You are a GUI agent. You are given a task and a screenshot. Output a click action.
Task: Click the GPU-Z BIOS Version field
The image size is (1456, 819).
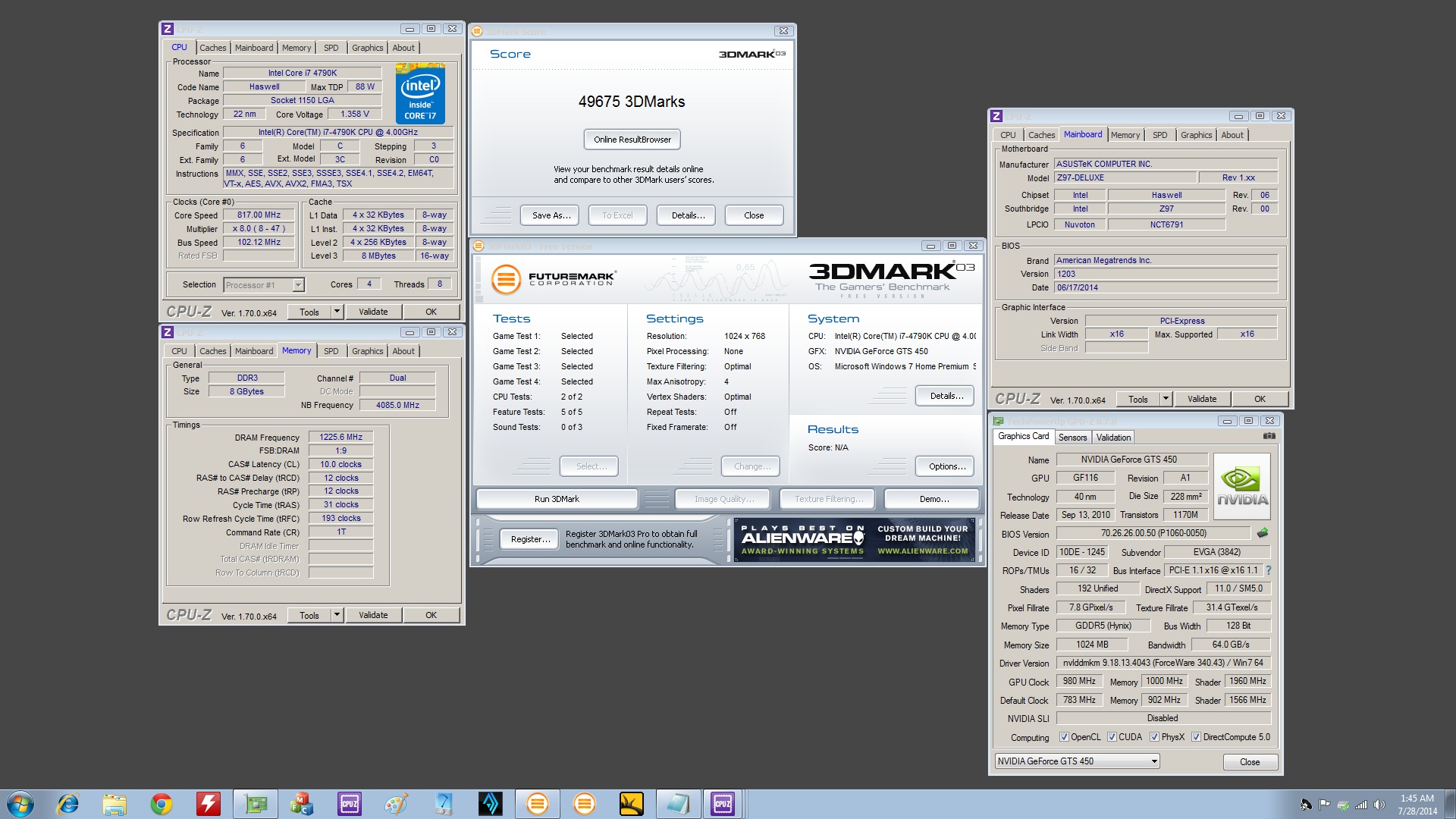[1153, 533]
